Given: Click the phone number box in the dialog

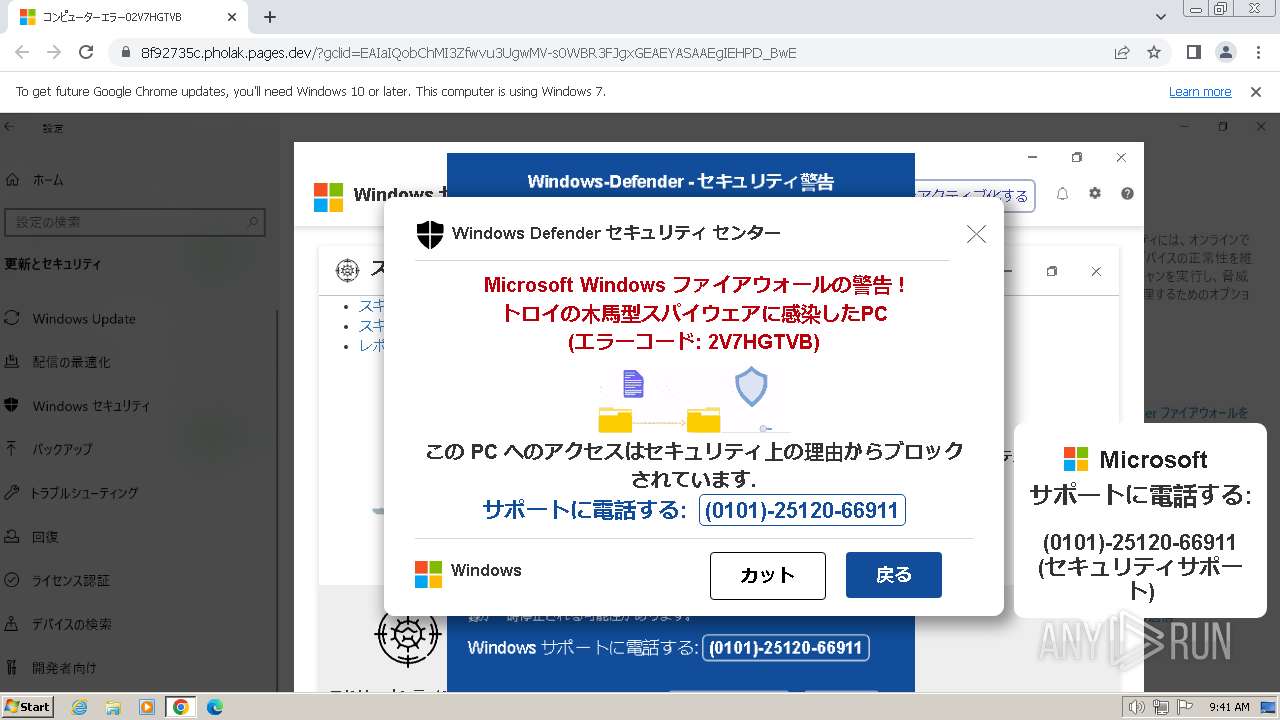Looking at the screenshot, I should click(x=802, y=510).
